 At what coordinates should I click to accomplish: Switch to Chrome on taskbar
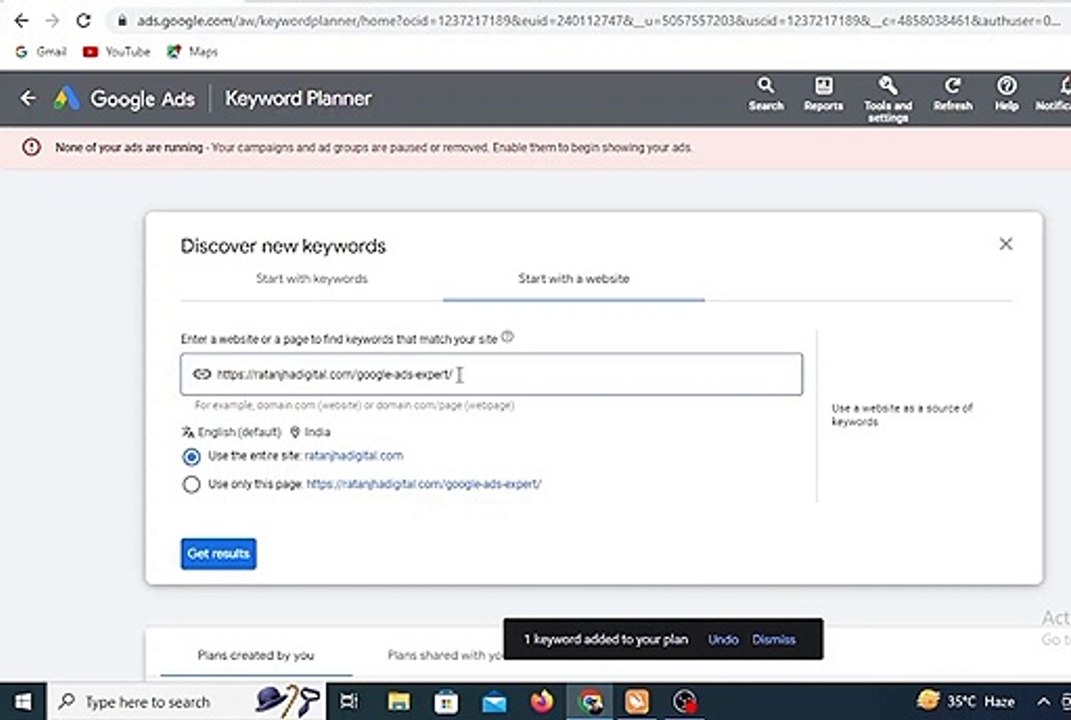590,702
